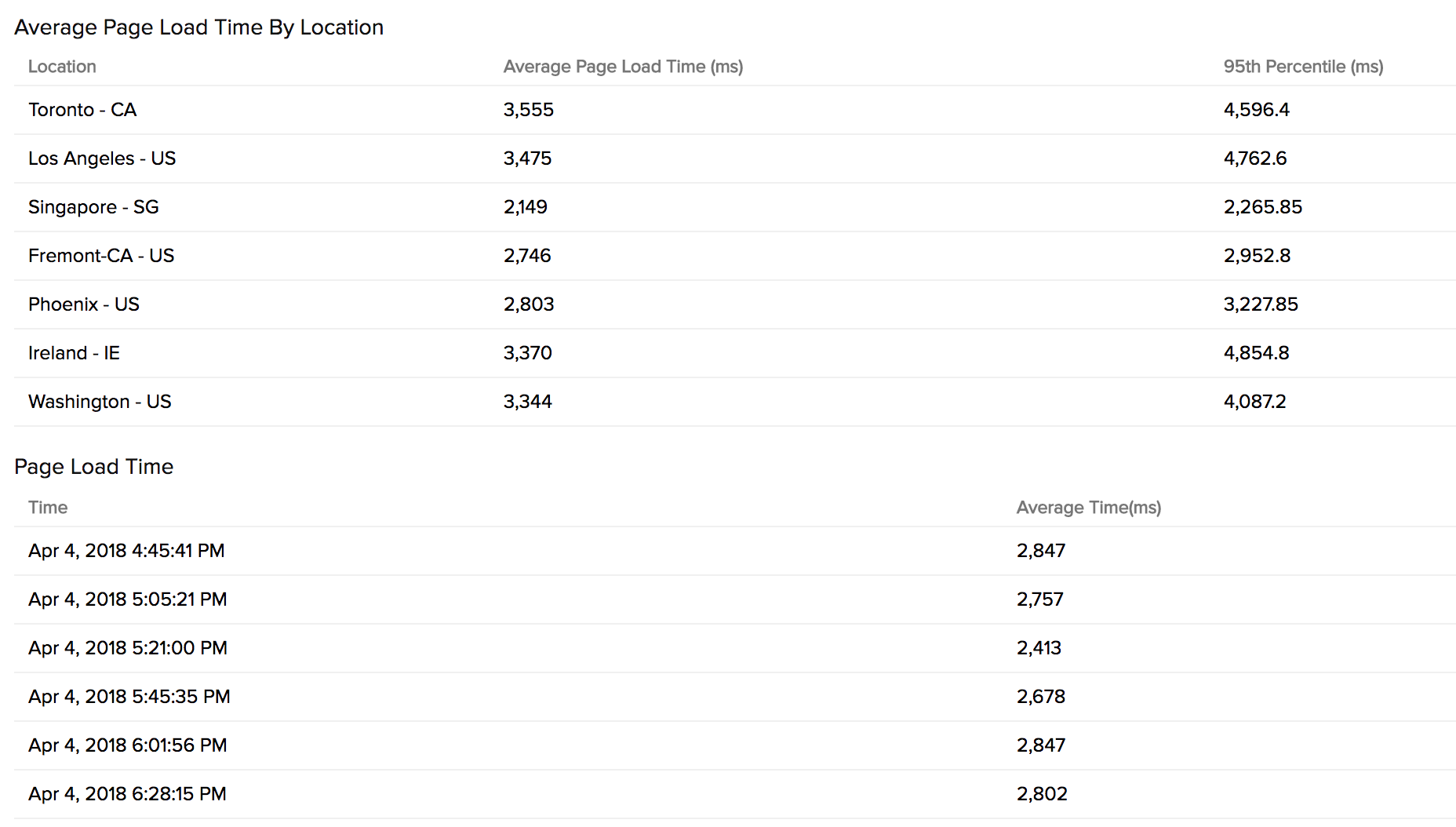The height and width of the screenshot is (827, 1456).
Task: Click the Singapore - SG location row
Action: tap(93, 207)
